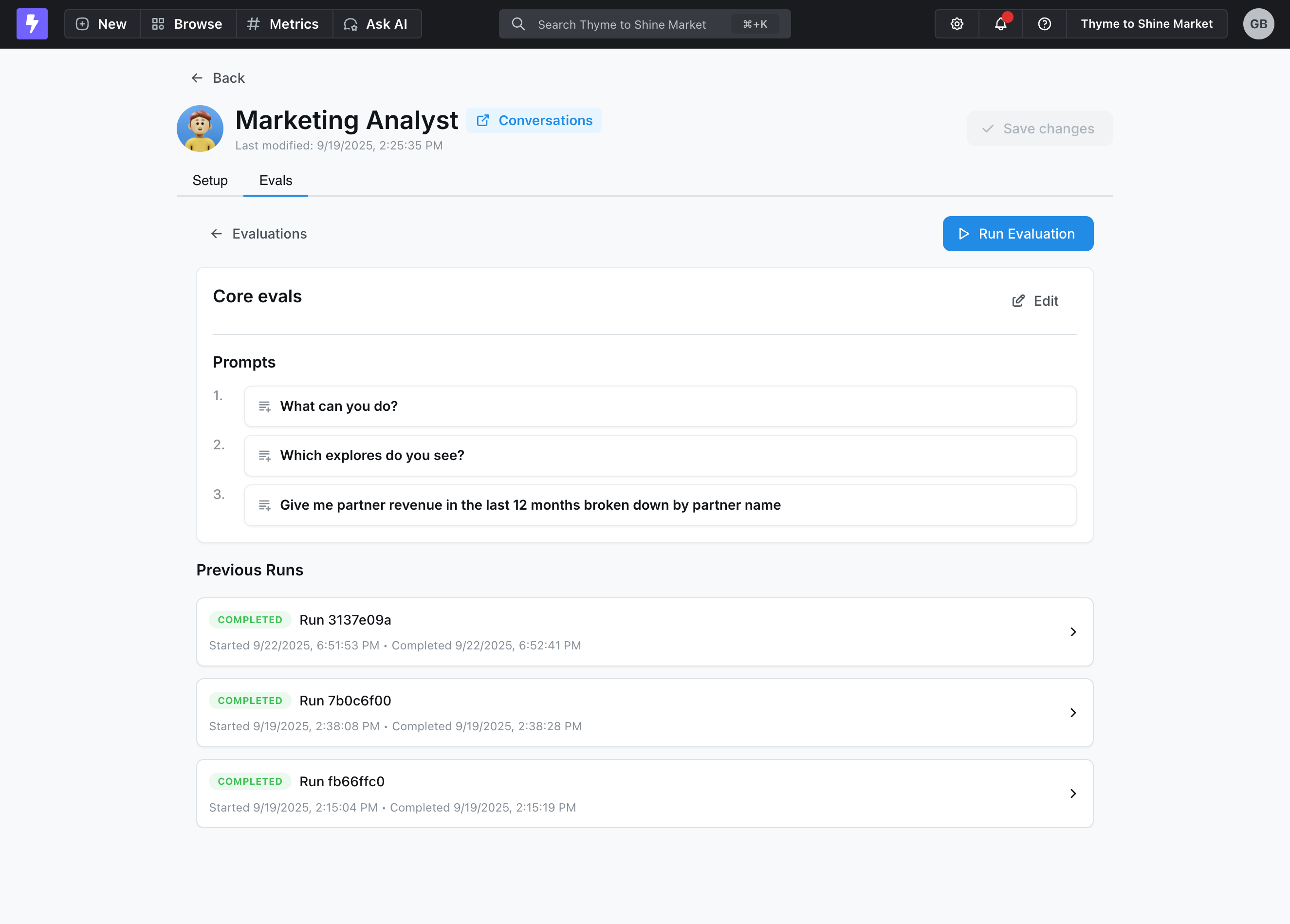
Task: Click the back arrow to Evaluations
Action: pos(216,233)
